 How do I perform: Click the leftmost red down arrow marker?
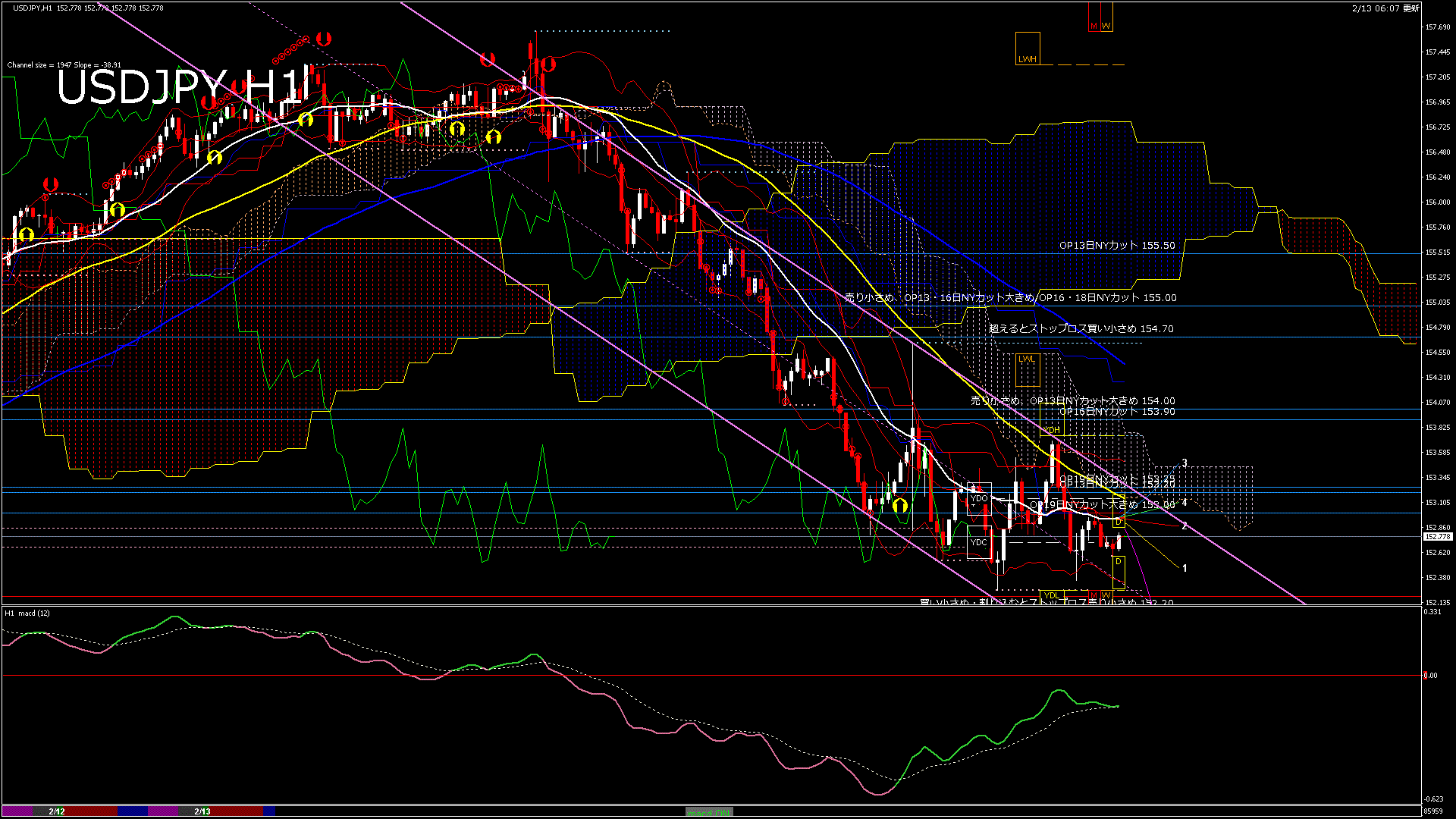[x=51, y=184]
